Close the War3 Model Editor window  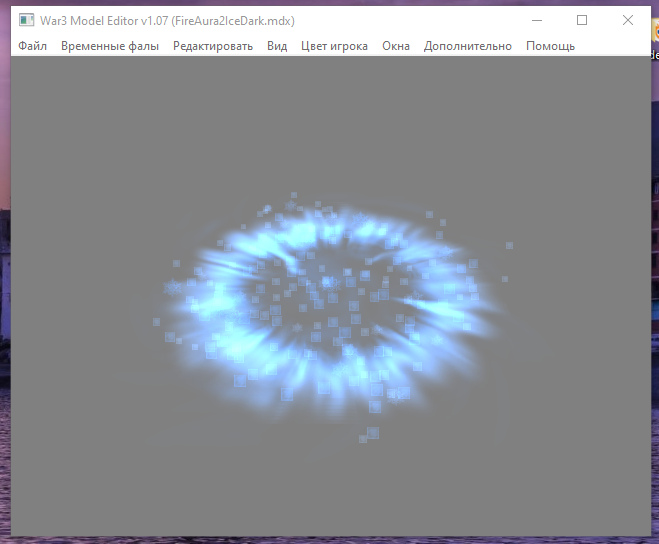628,20
